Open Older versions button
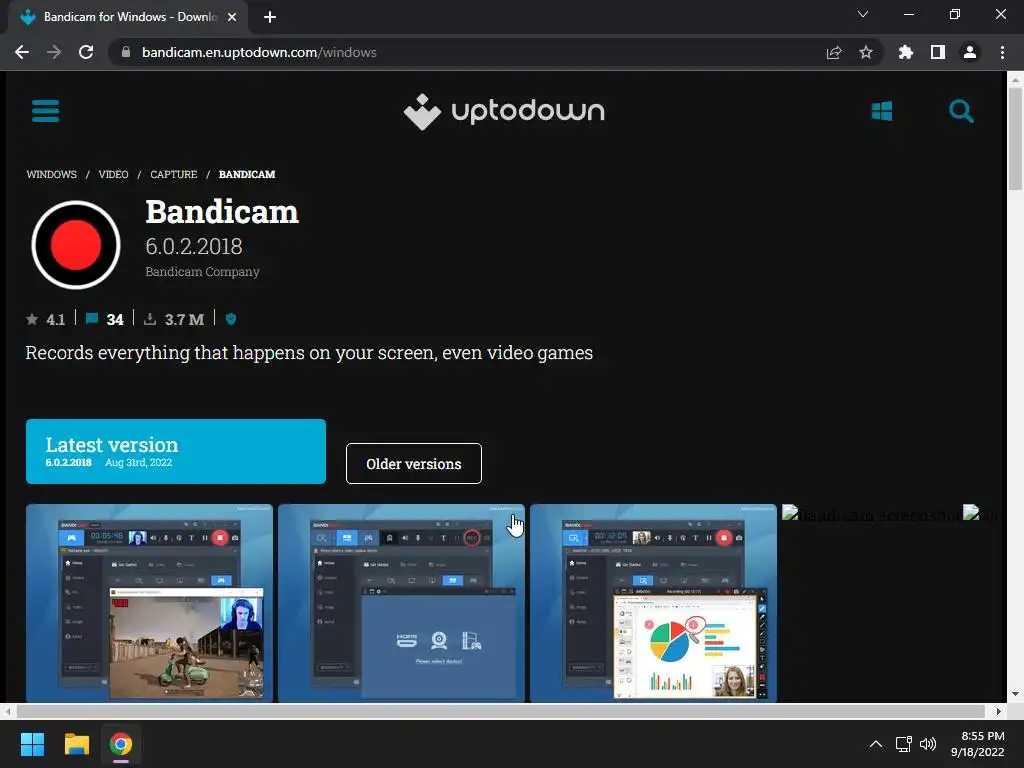 point(413,464)
